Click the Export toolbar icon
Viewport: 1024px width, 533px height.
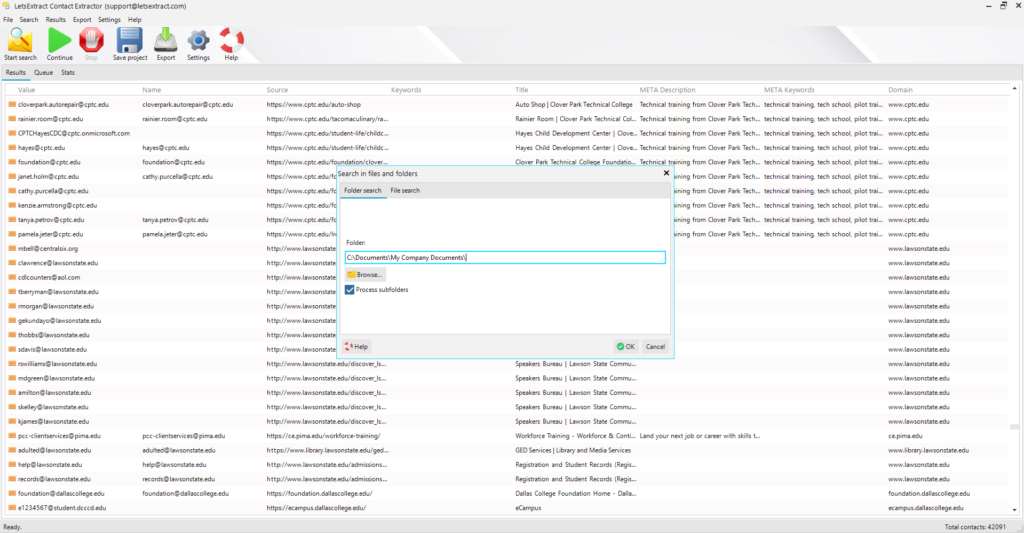(x=166, y=41)
